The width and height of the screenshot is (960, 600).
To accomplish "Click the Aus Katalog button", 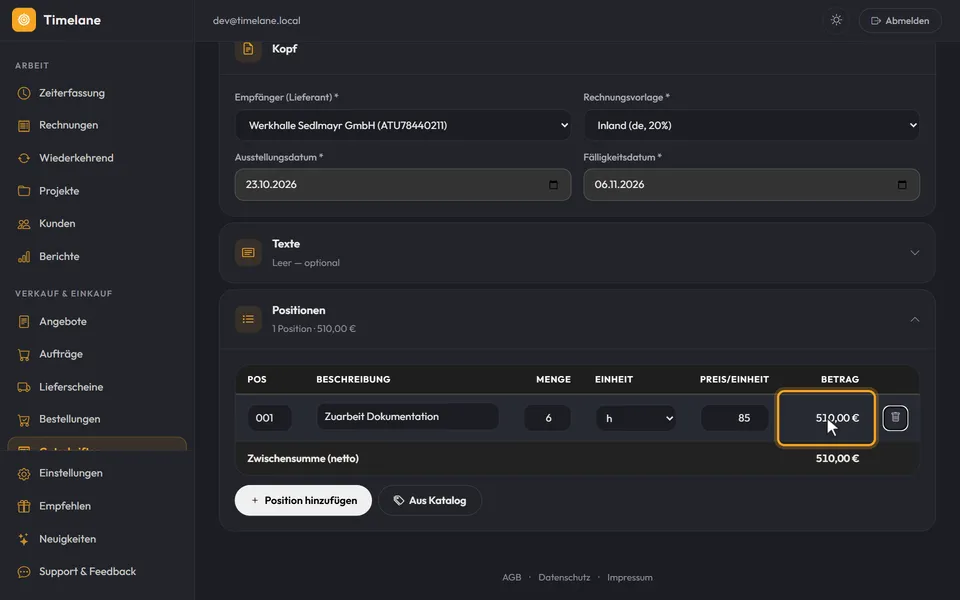I will tap(430, 500).
